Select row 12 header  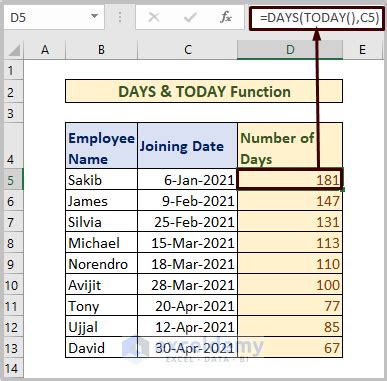(x=14, y=326)
